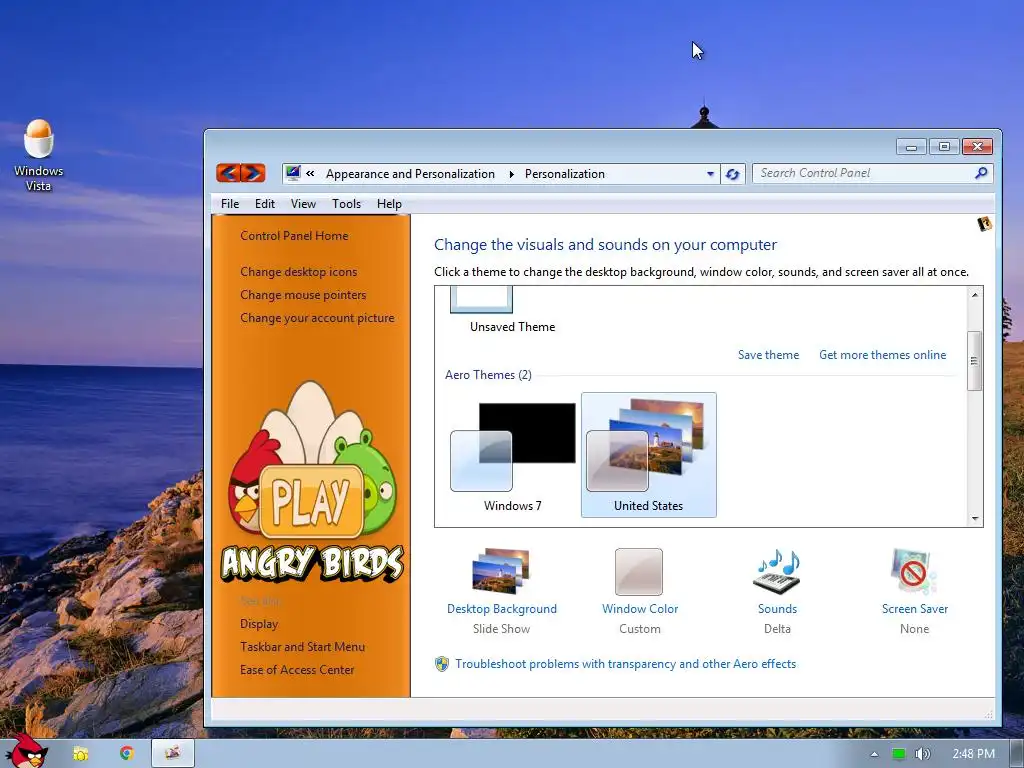Click the Sounds label link
Image resolution: width=1024 pixels, height=768 pixels.
[x=777, y=609]
